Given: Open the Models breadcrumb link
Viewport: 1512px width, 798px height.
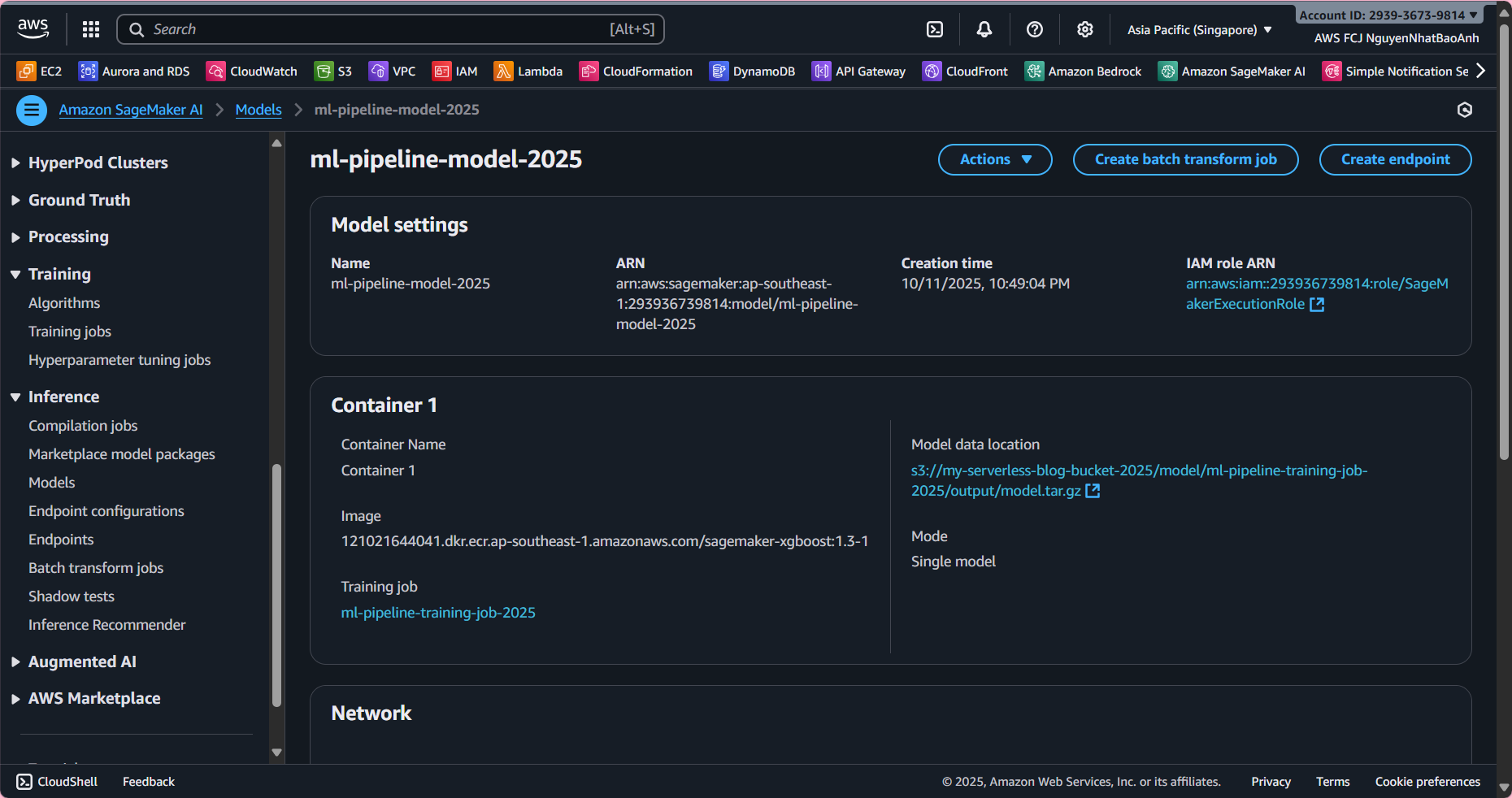Looking at the screenshot, I should 259,110.
